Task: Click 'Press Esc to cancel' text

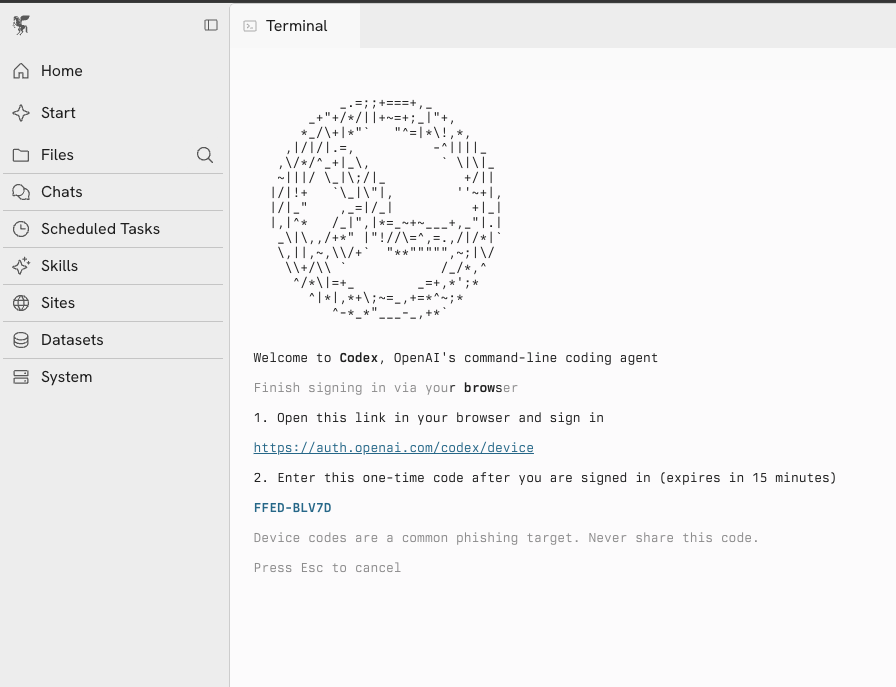Action: point(327,568)
